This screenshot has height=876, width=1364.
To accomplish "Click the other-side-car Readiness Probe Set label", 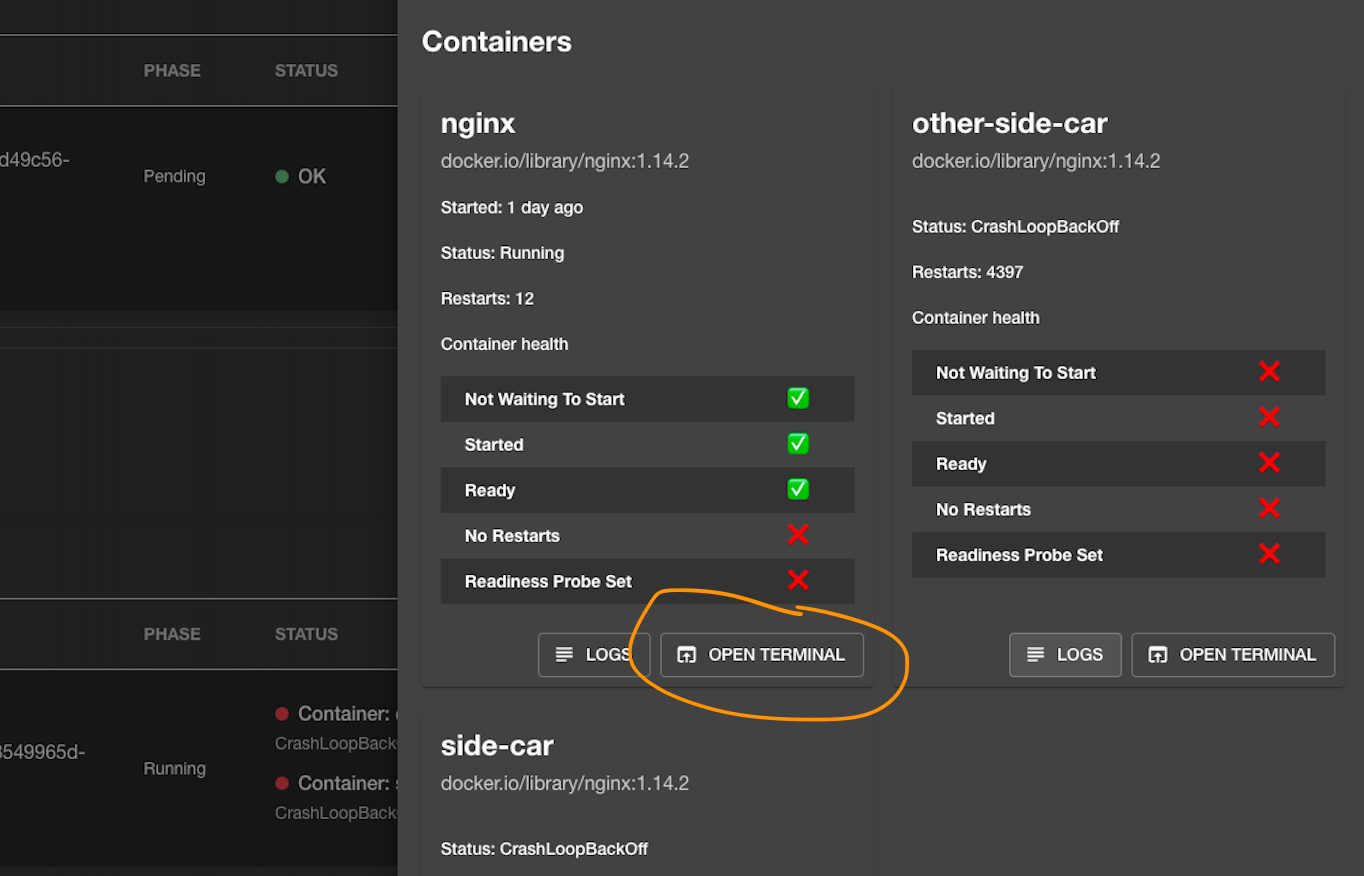I will click(x=1020, y=555).
